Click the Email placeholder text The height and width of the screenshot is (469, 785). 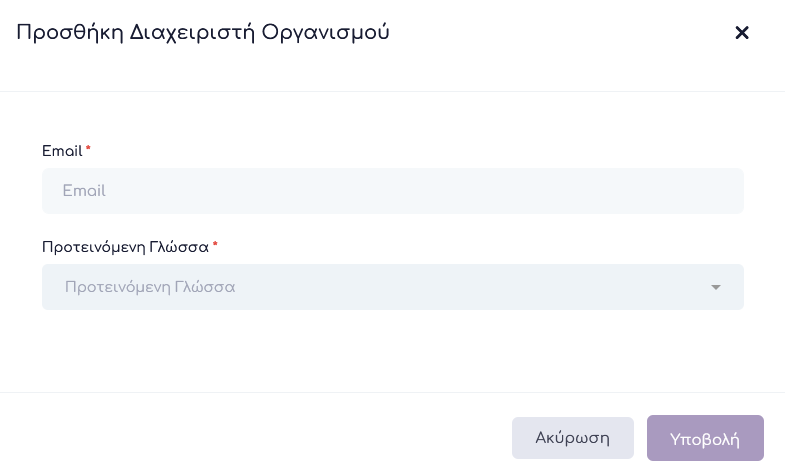click(x=84, y=191)
